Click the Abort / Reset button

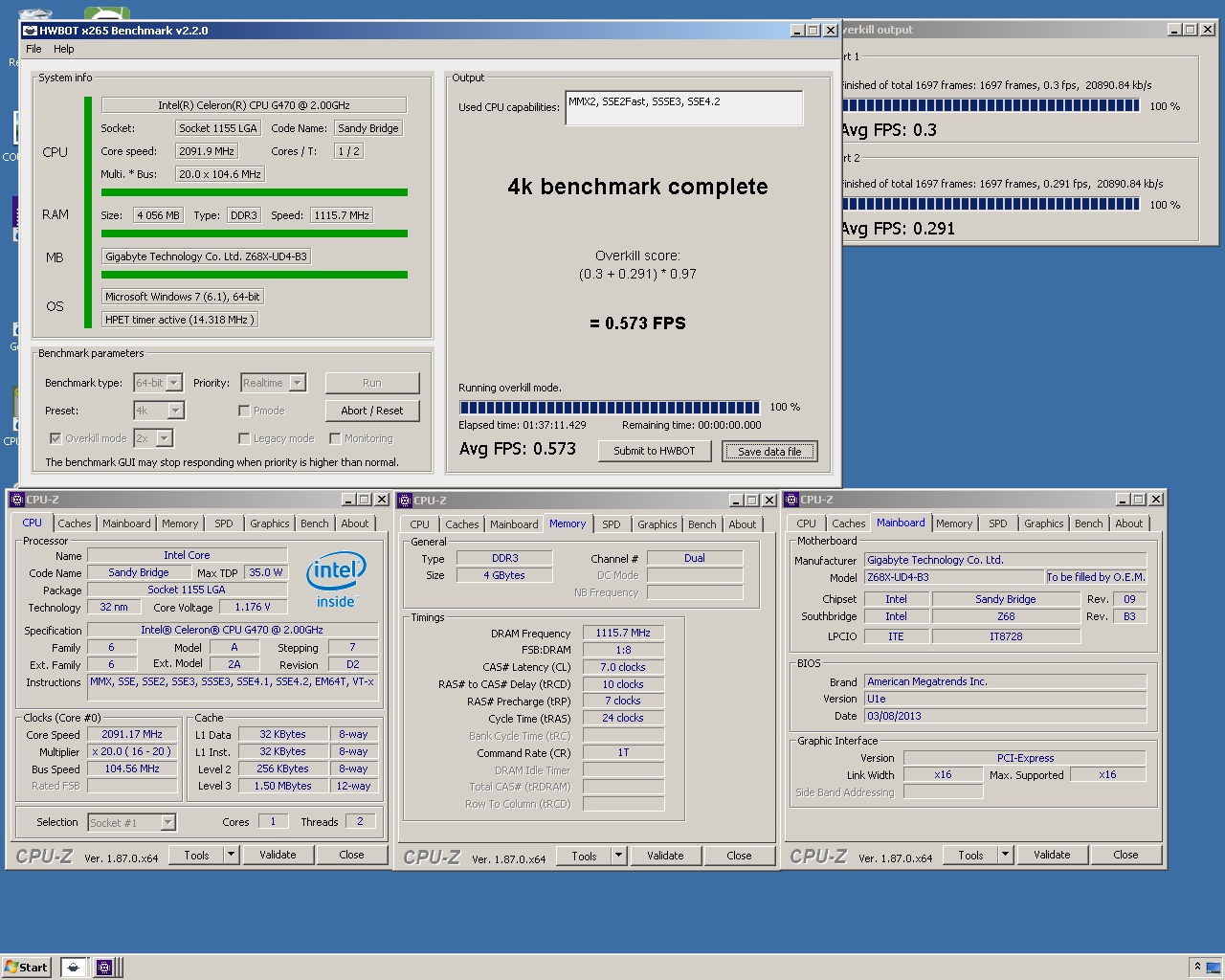(x=372, y=411)
